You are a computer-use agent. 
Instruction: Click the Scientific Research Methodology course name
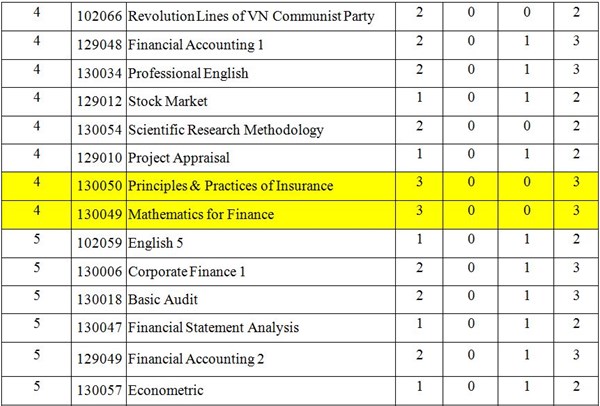point(226,130)
